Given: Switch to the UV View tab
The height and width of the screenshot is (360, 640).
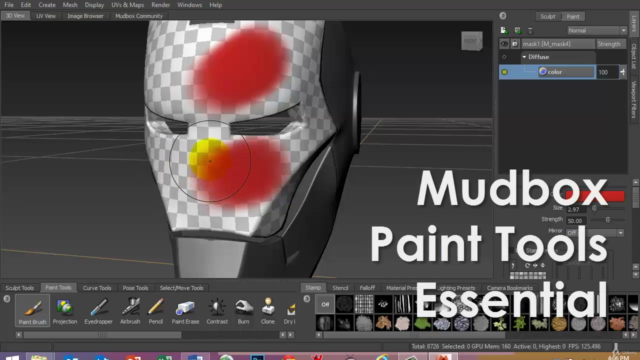Looking at the screenshot, I should 46,16.
